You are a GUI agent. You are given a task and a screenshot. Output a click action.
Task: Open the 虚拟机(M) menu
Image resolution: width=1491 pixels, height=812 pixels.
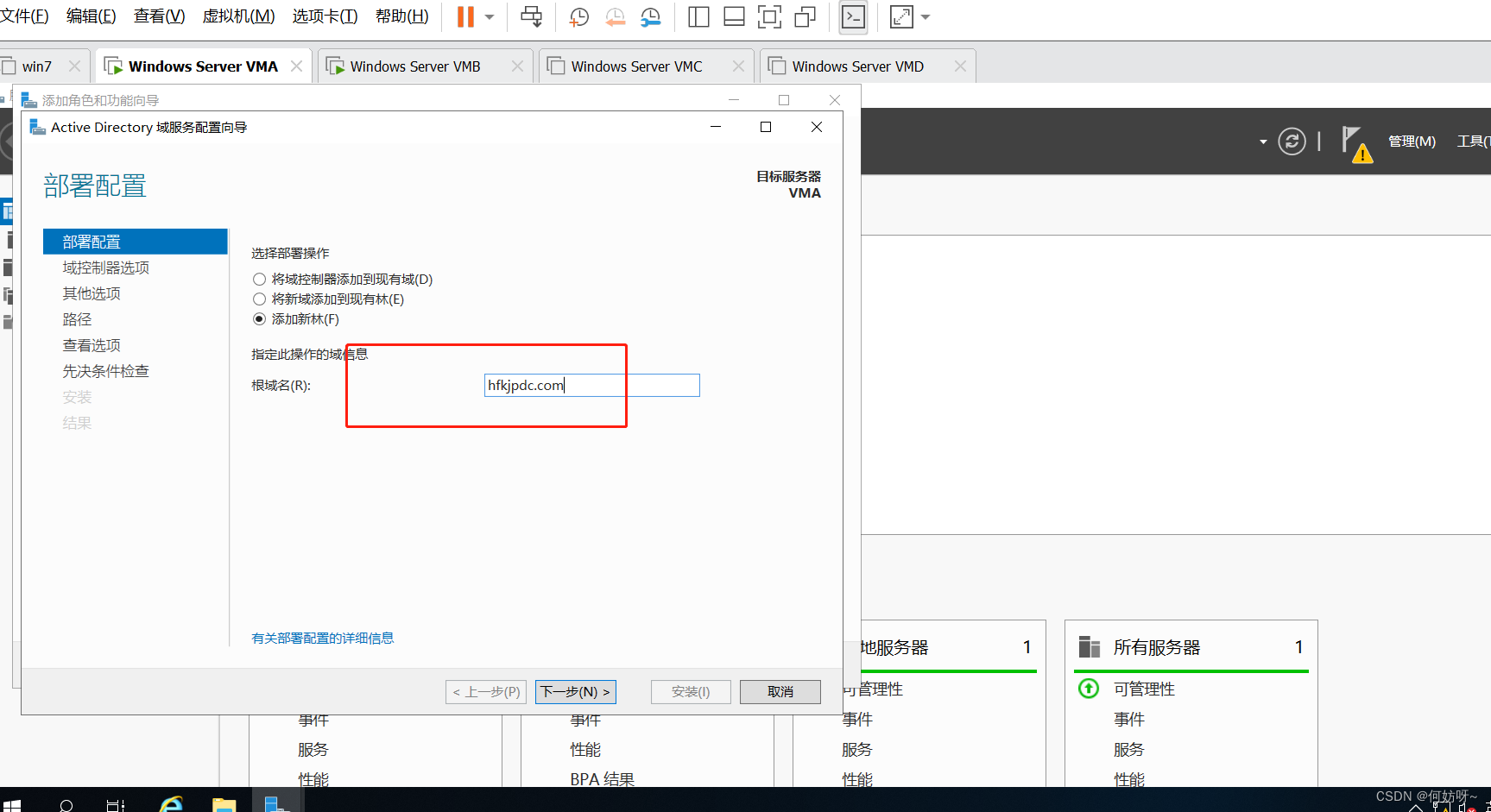[238, 16]
